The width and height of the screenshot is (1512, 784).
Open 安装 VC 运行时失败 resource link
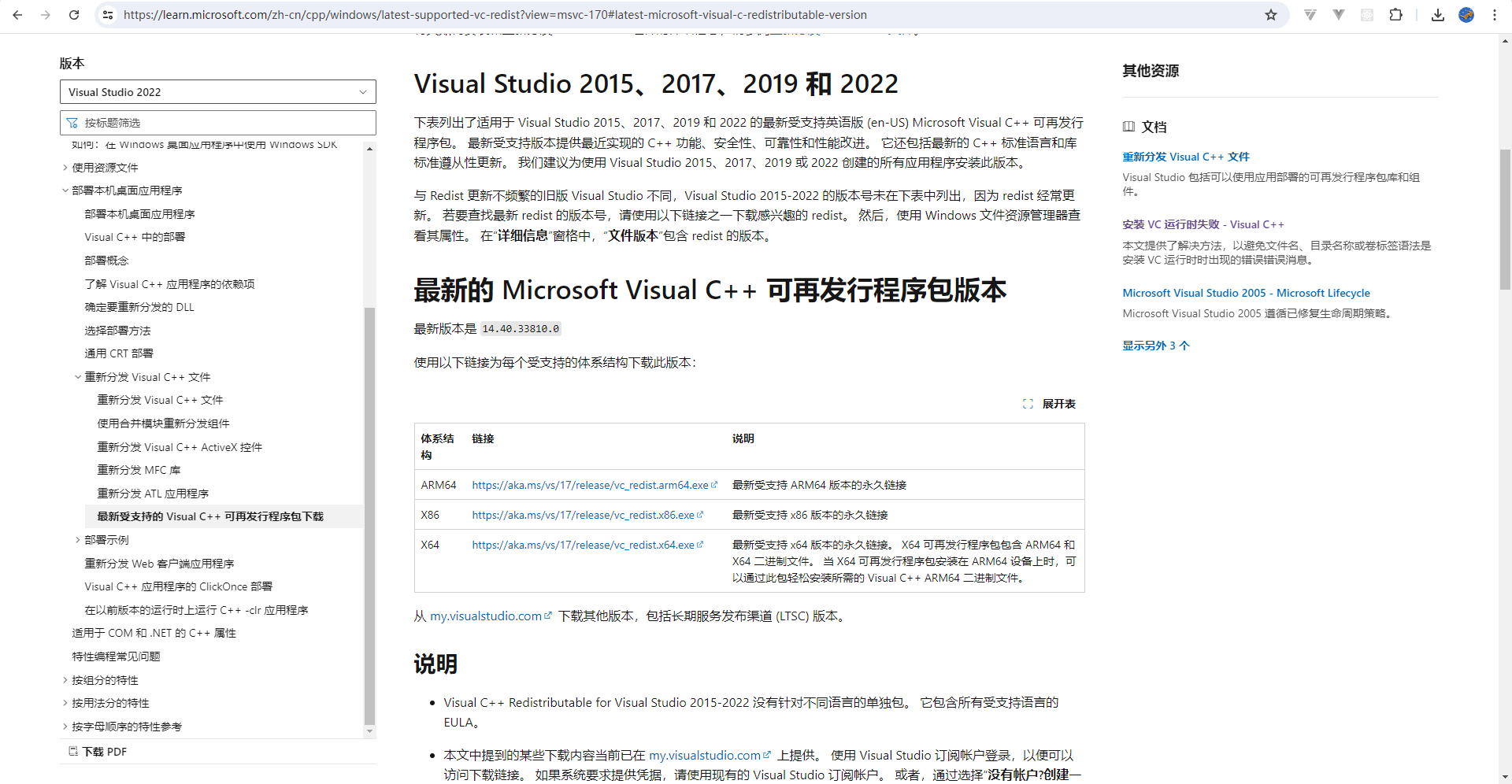tap(1203, 224)
